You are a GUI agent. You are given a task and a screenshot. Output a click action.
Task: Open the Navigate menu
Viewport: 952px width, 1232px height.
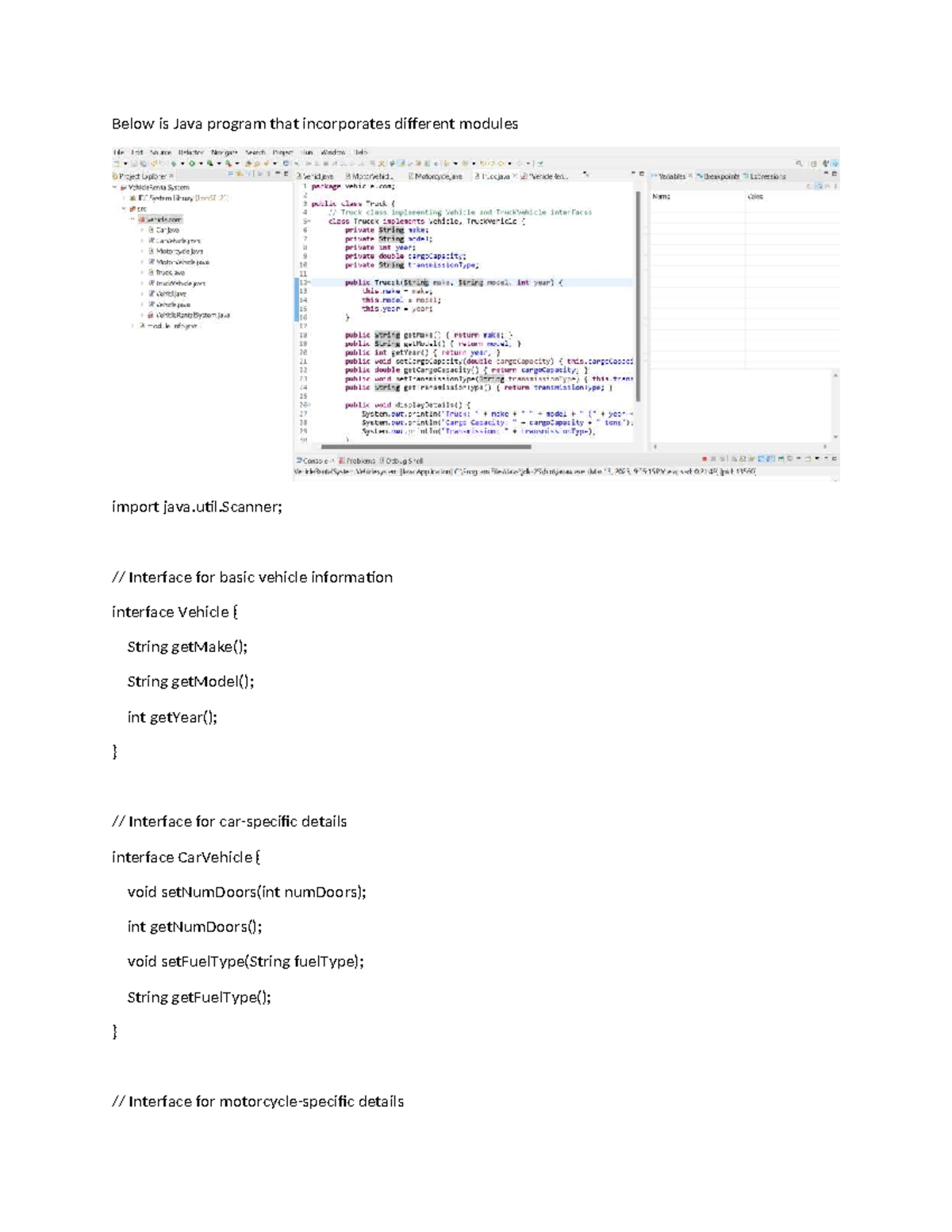[x=225, y=152]
